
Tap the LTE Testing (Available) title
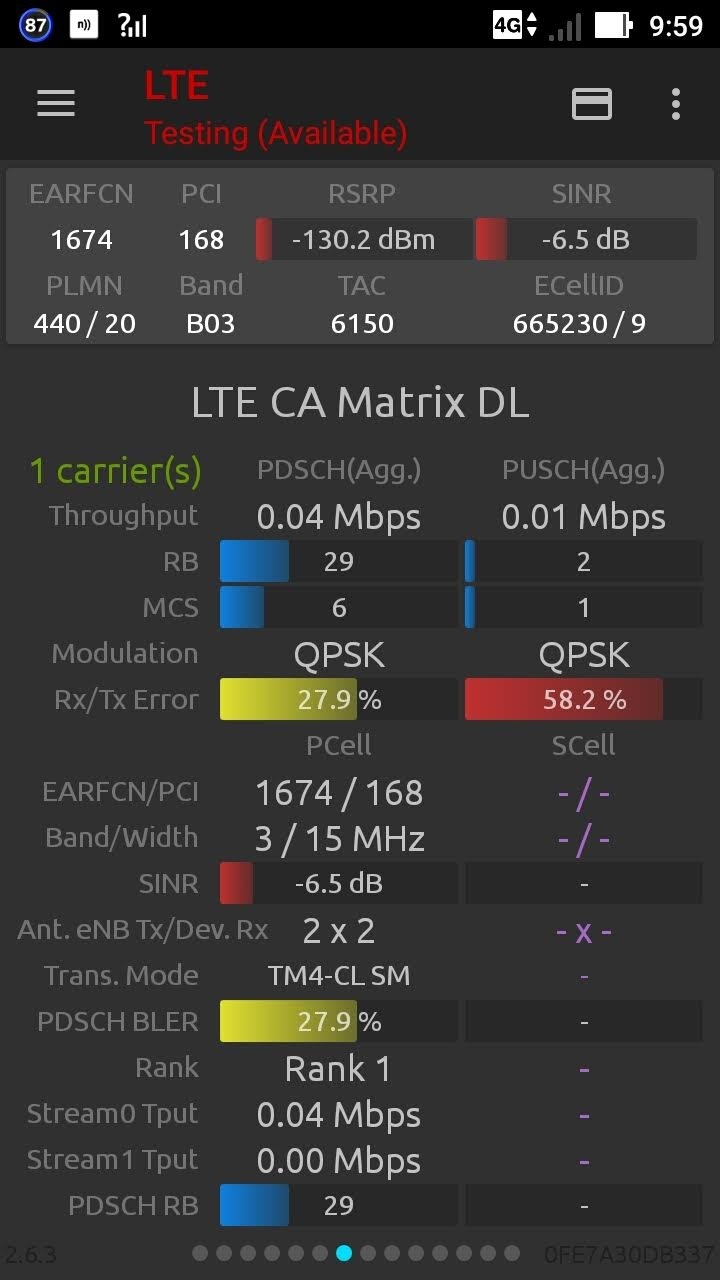tap(275, 110)
